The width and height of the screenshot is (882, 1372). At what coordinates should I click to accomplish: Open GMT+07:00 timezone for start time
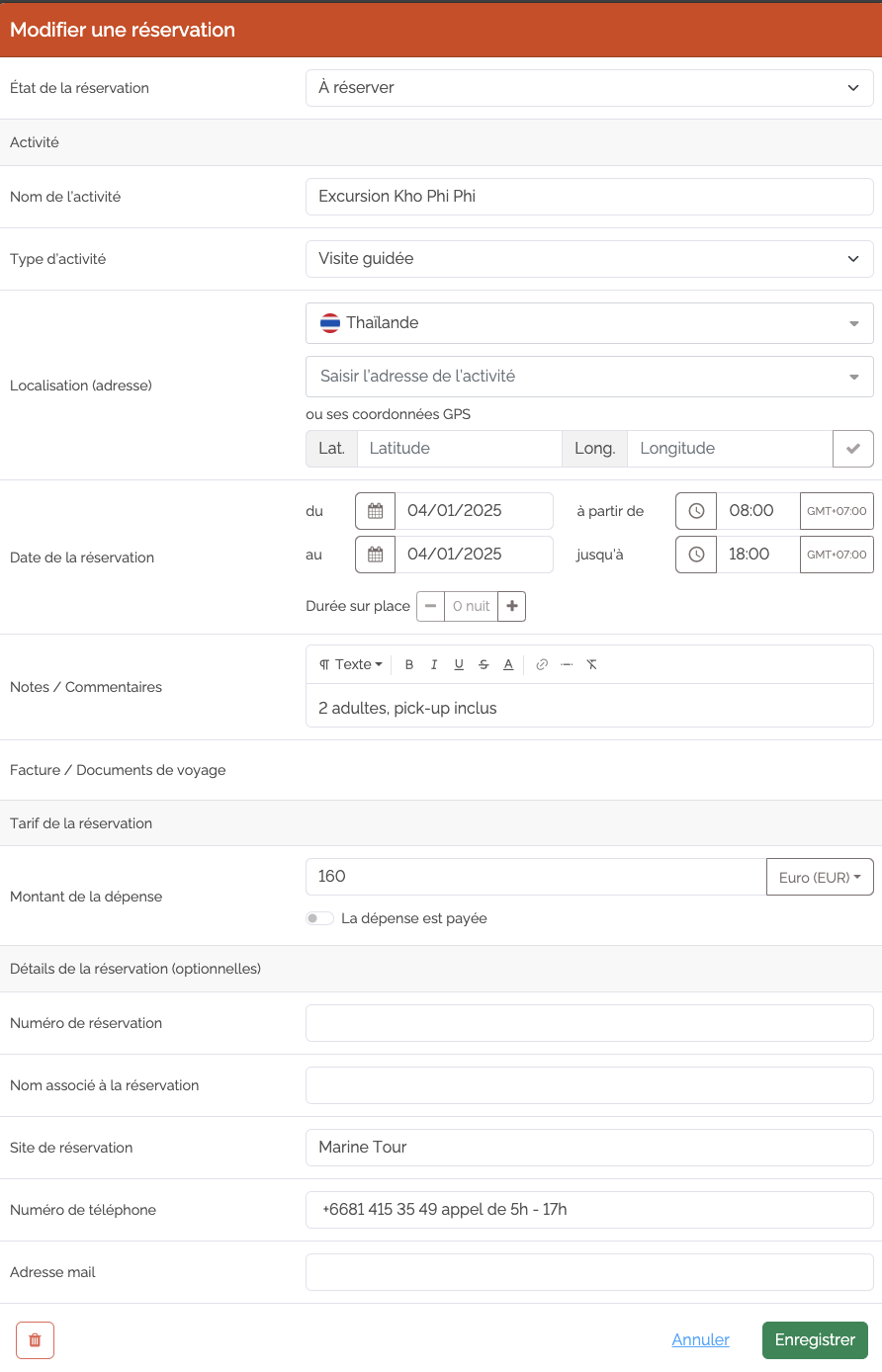pyautogui.click(x=837, y=511)
